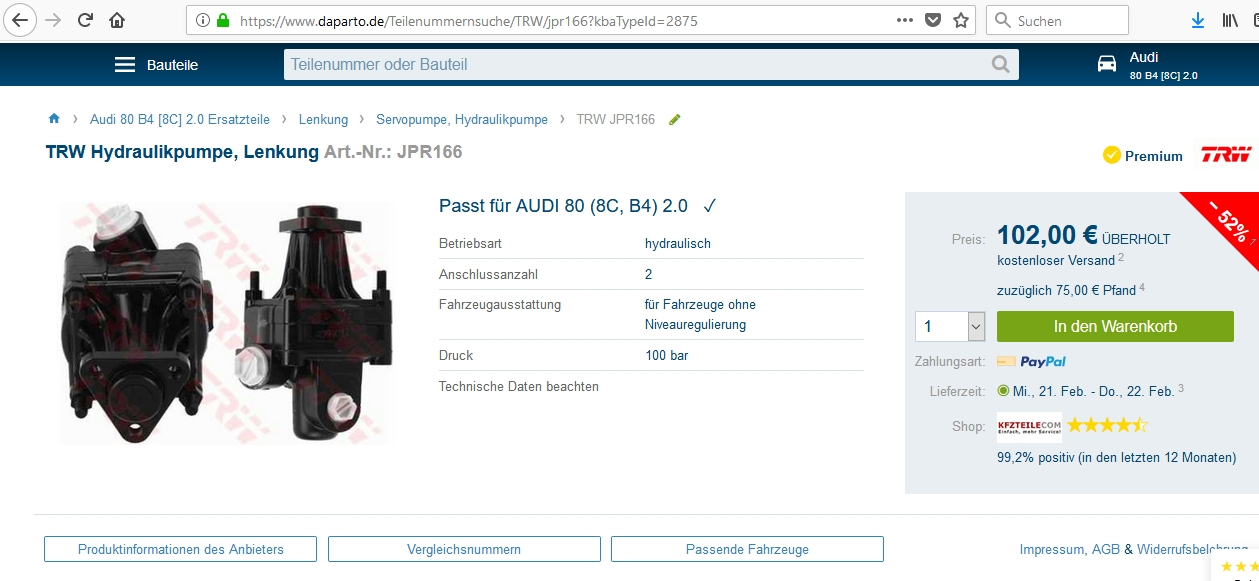Click the browser reload button
Viewport: 1259px width, 581px height.
[85, 20]
